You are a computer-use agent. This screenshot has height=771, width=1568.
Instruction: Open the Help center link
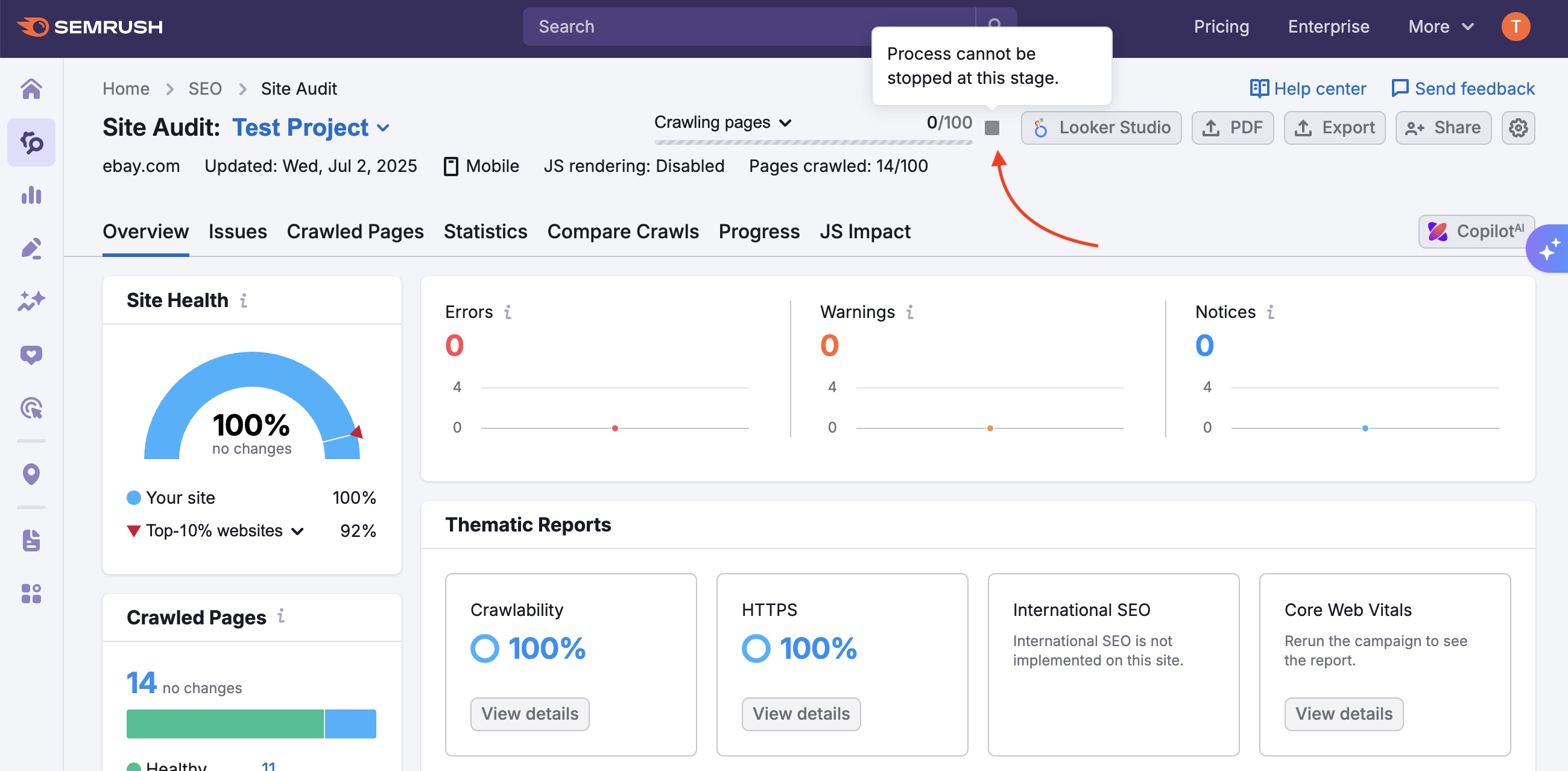pyautogui.click(x=1319, y=88)
